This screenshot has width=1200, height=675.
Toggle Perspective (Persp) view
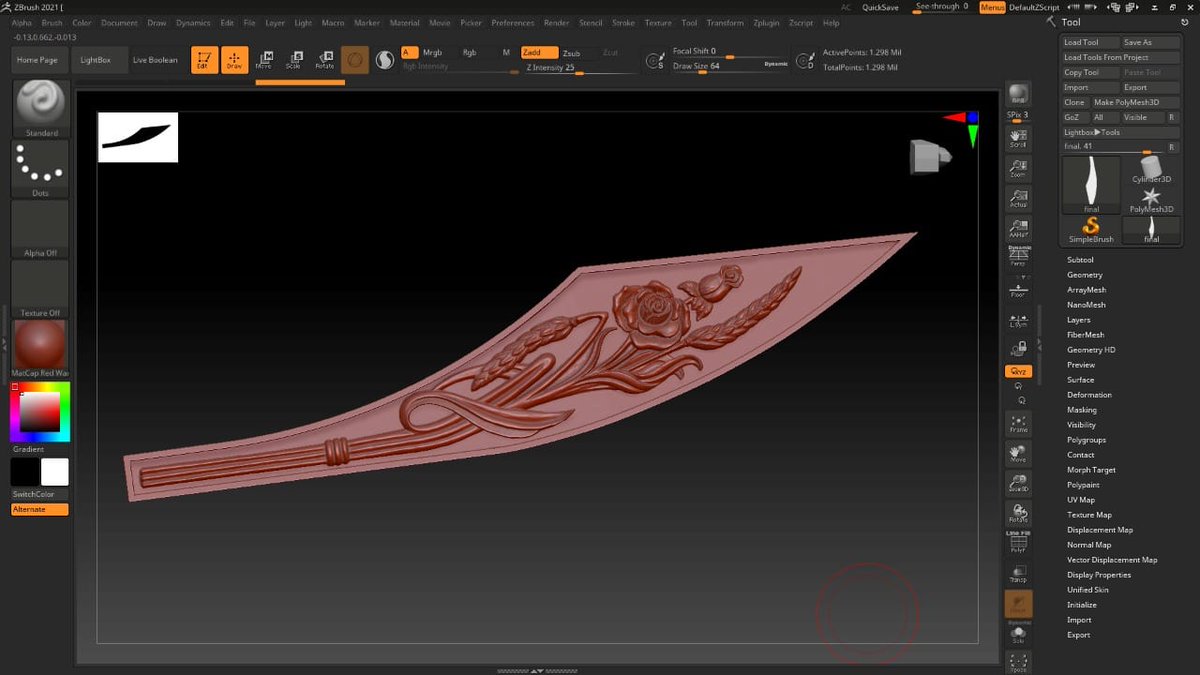(x=1018, y=257)
